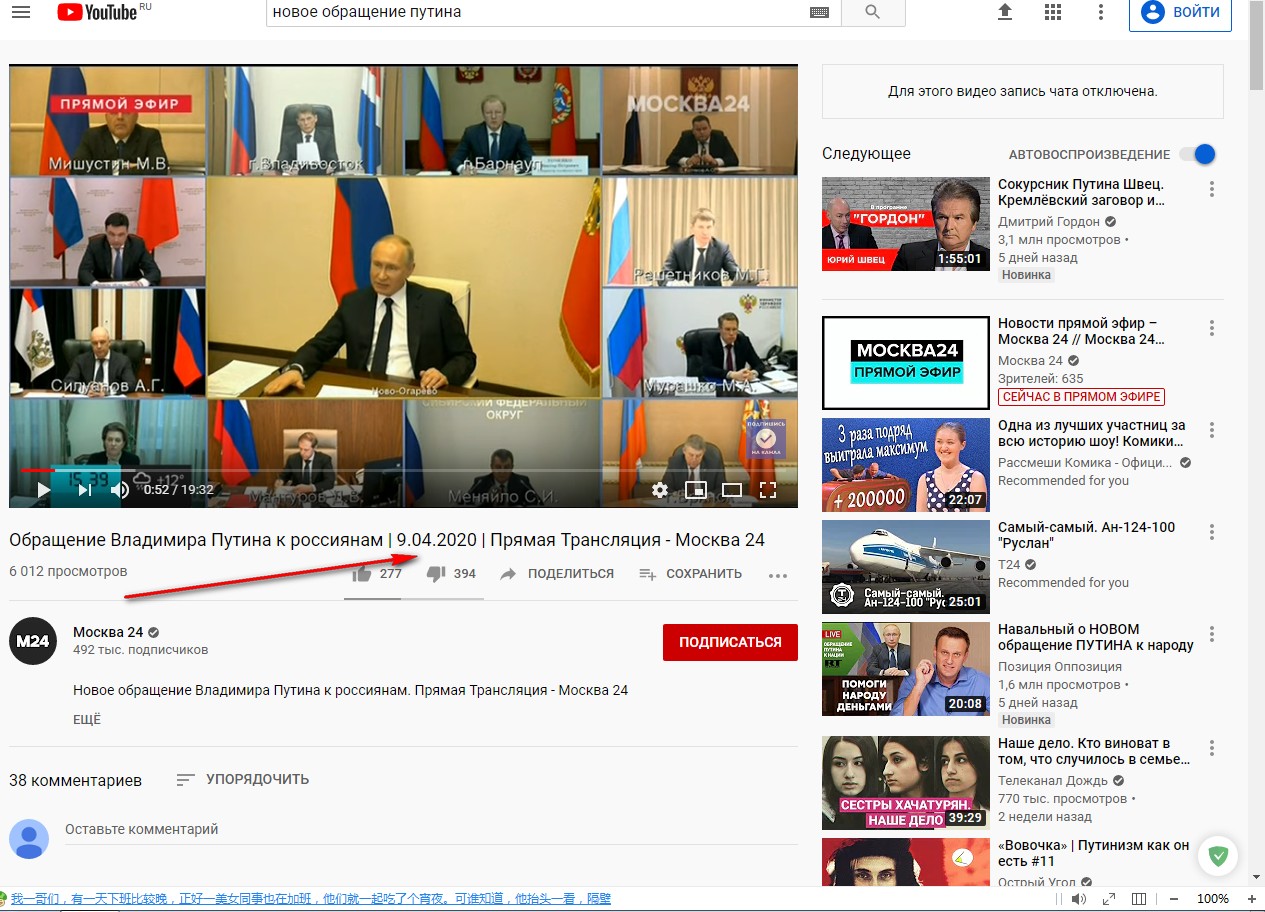Open the Москва 24 channel name link
The image size is (1265, 912).
[108, 632]
